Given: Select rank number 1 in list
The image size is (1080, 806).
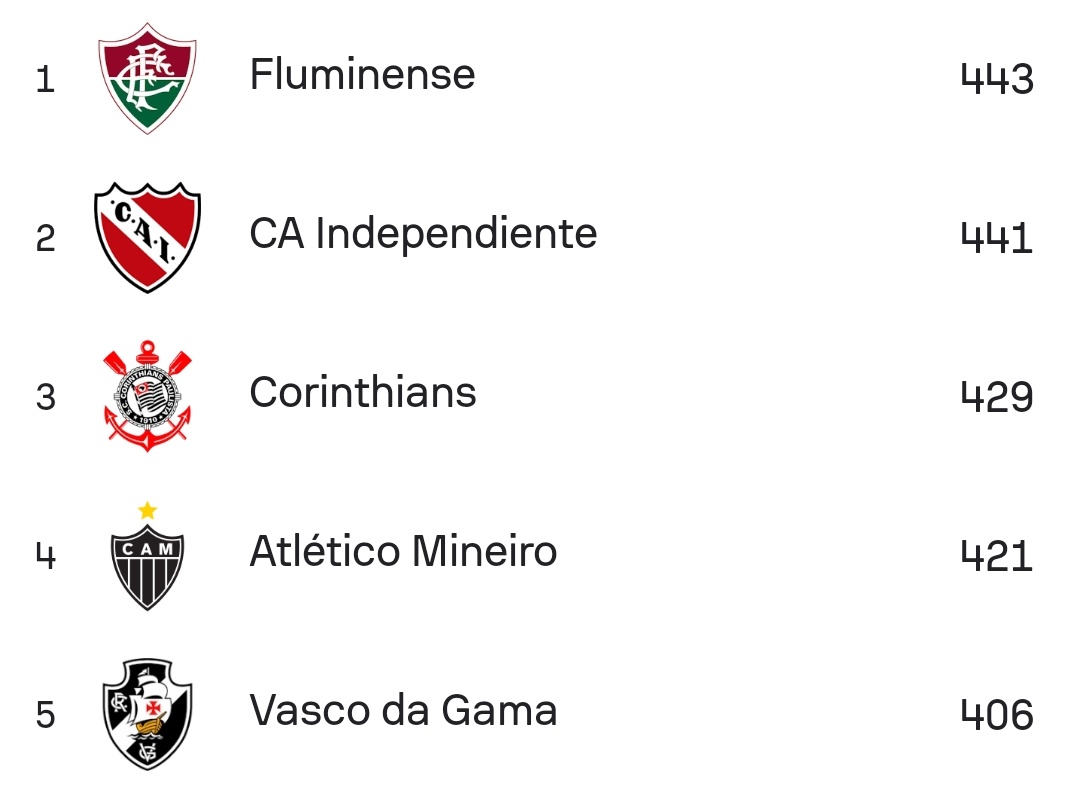Looking at the screenshot, I should pos(45,79).
